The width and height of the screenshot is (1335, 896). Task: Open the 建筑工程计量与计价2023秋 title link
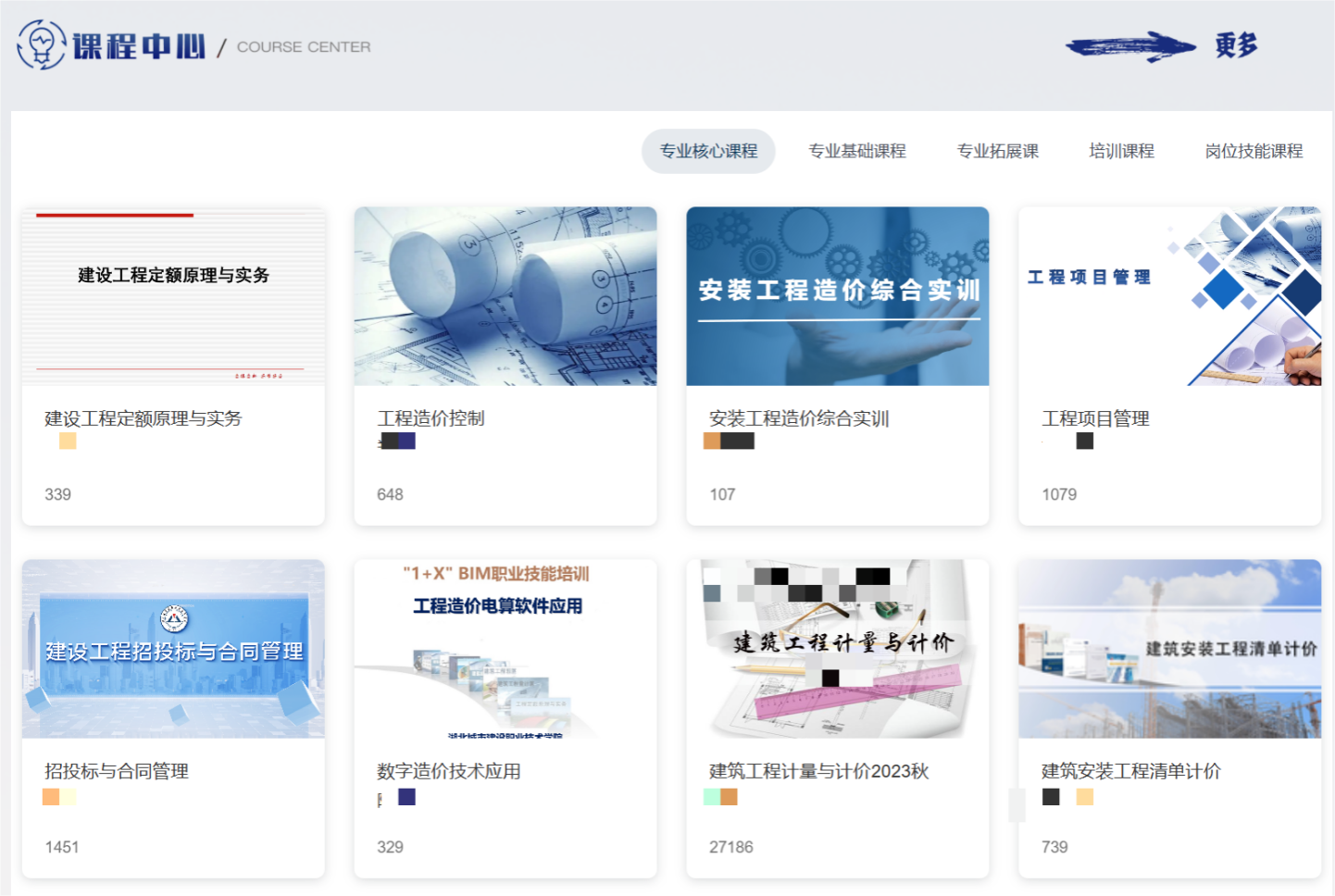[819, 771]
